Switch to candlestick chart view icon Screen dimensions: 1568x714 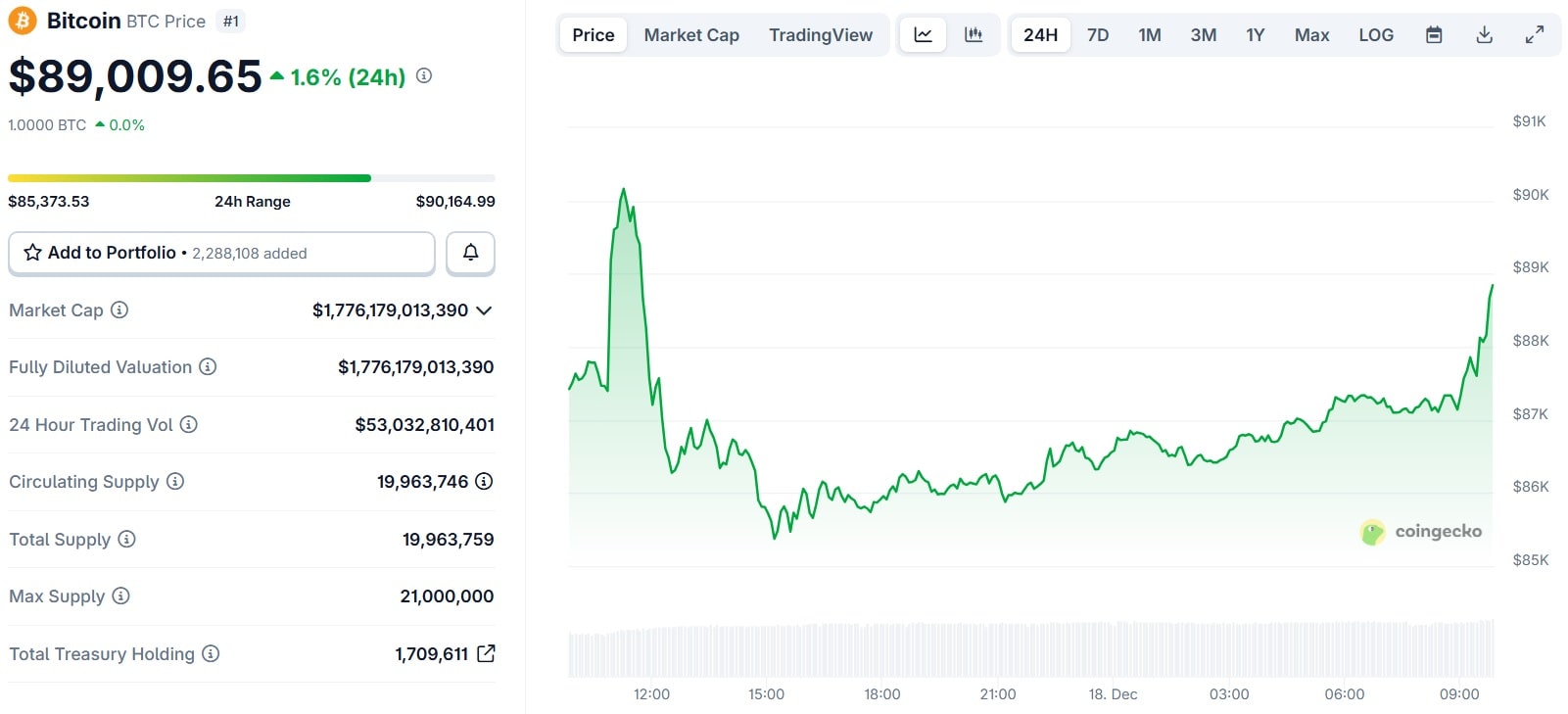(x=974, y=35)
